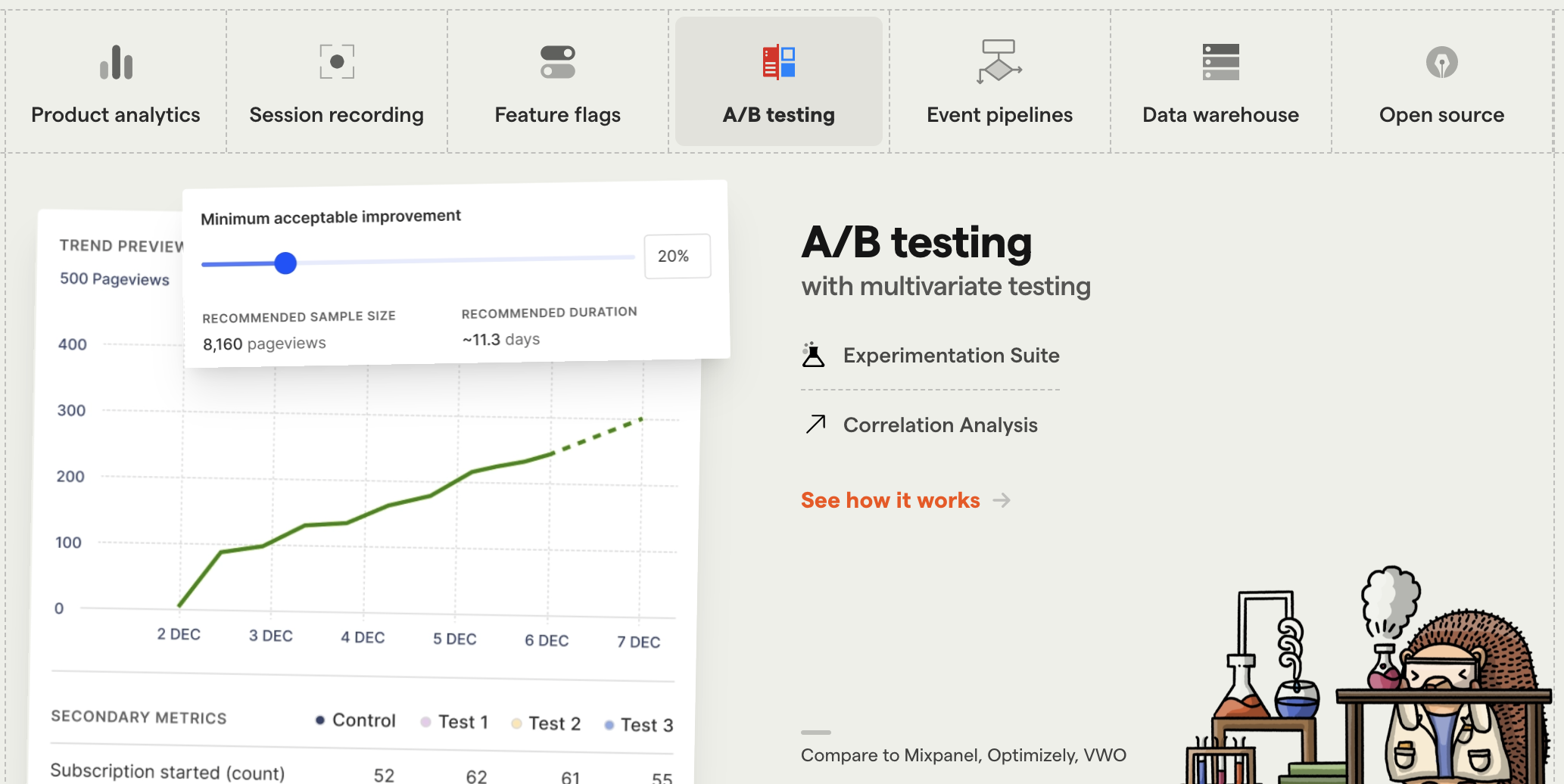Switch to the Product analytics tab
This screenshot has height=784, width=1564.
116,82
